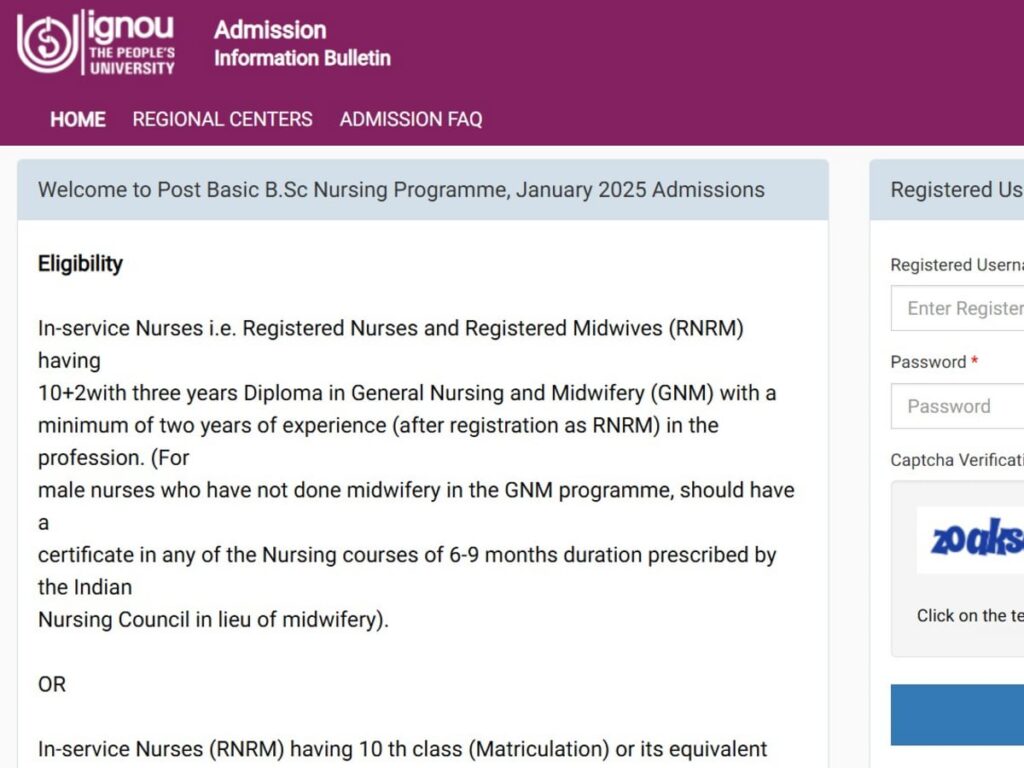
Task: Go to the HOME menu item
Action: pyautogui.click(x=78, y=119)
